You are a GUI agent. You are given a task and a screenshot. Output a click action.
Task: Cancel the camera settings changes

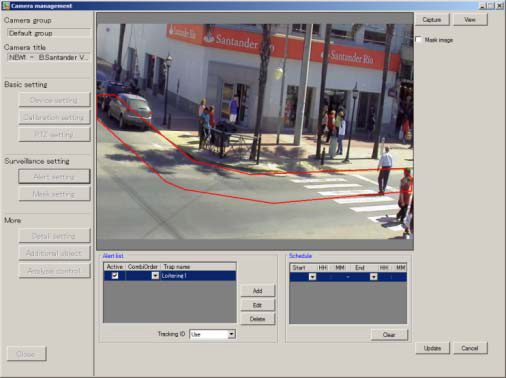coord(470,348)
